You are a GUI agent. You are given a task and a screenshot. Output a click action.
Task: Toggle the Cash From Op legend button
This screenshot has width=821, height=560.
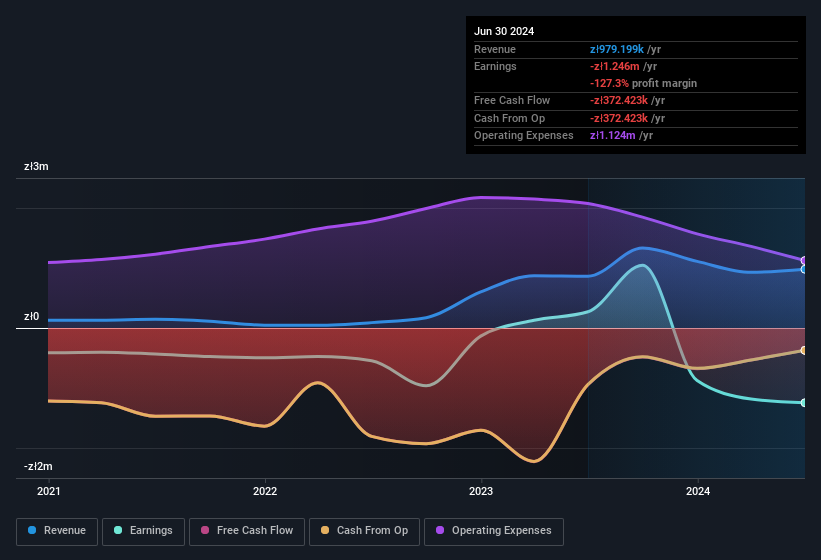364,531
